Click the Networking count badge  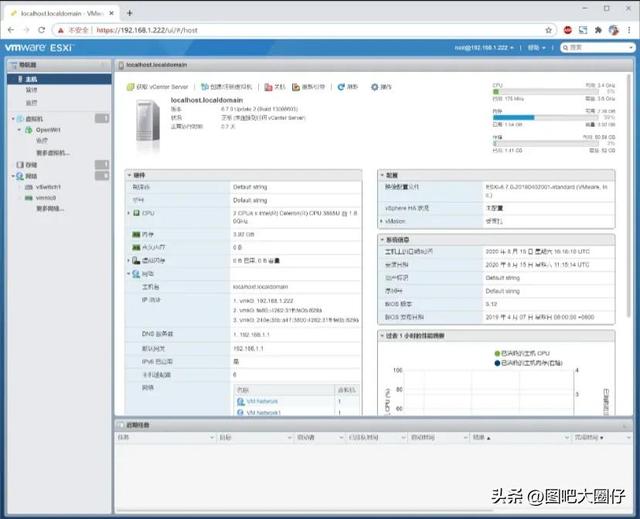[x=102, y=175]
